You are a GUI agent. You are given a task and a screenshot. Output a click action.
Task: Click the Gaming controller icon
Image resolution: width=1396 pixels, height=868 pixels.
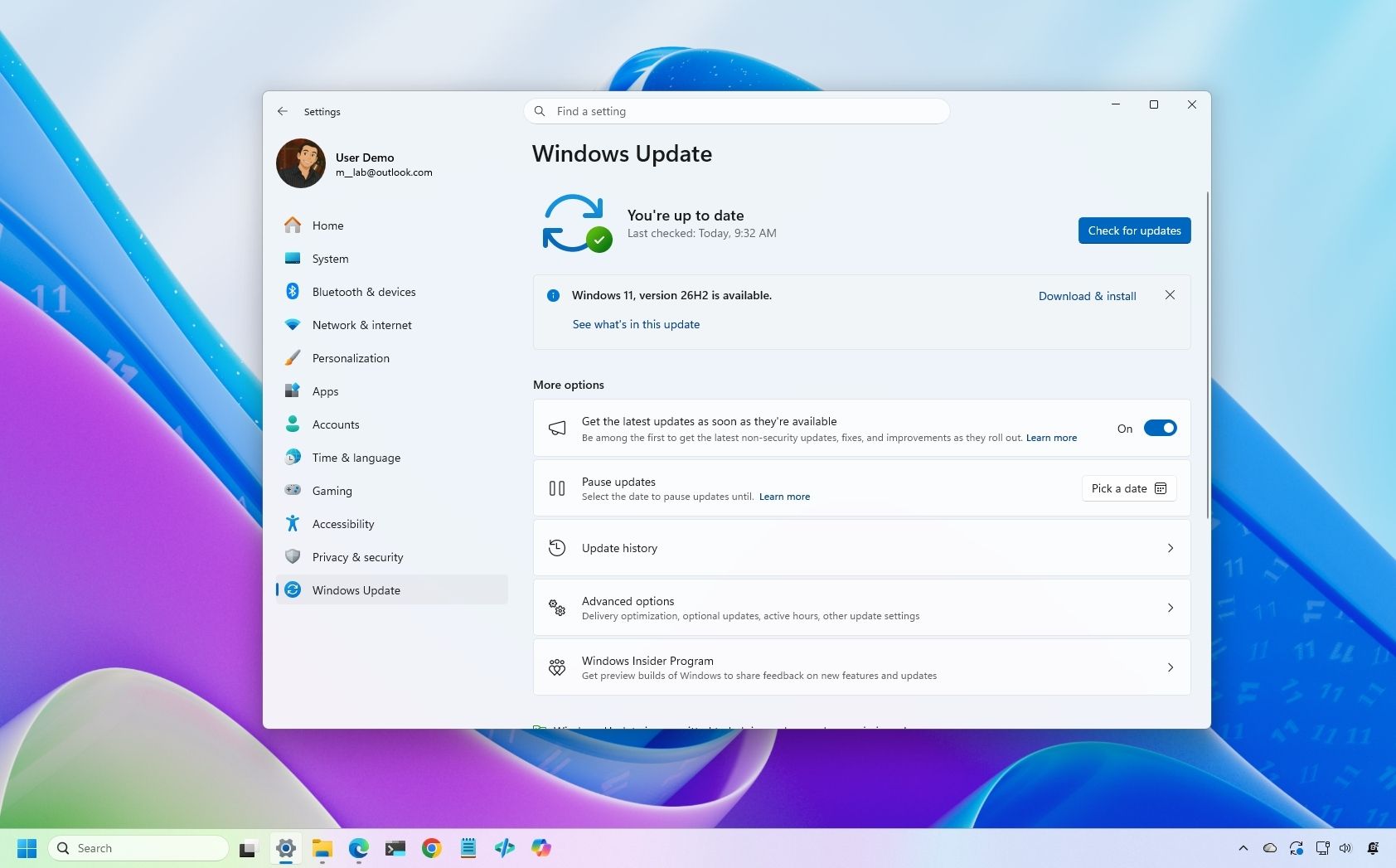(x=293, y=491)
